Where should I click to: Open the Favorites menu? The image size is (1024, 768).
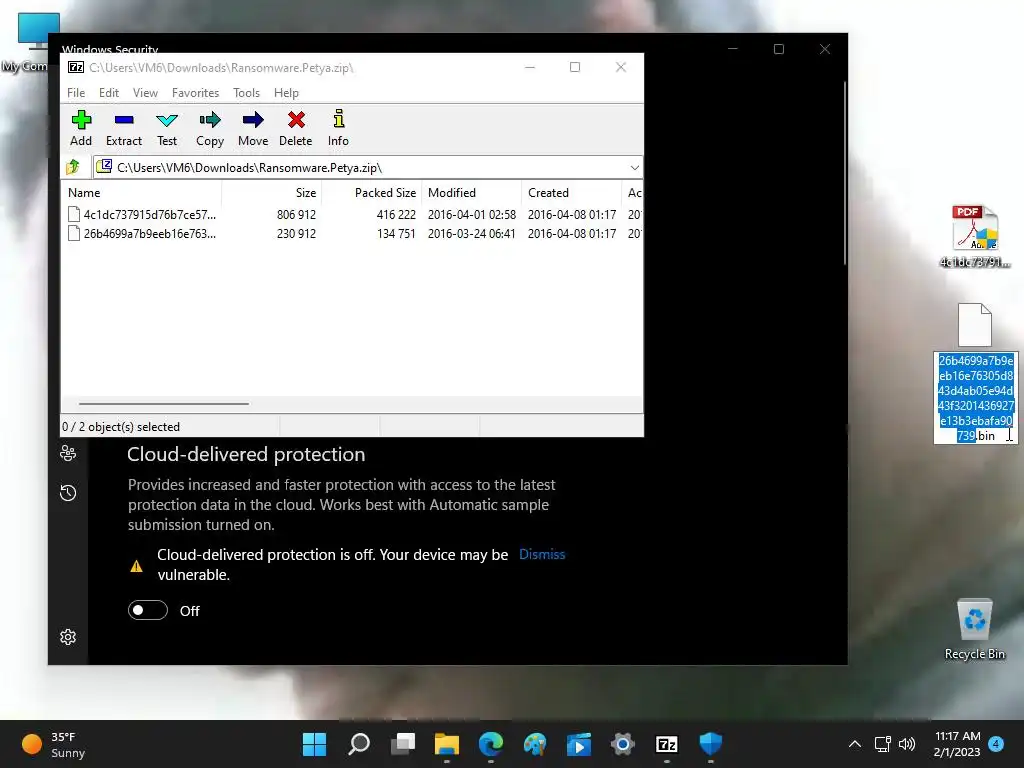pos(195,93)
